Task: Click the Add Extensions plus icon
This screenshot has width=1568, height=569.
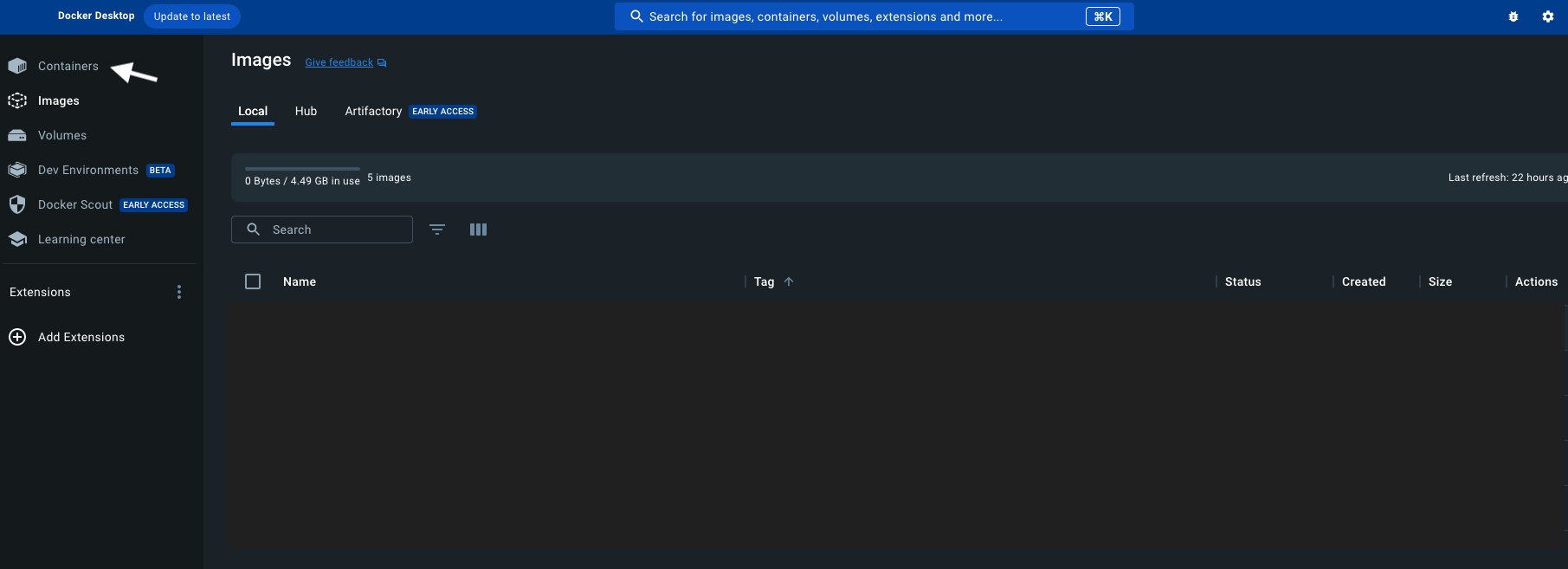Action: [17, 337]
